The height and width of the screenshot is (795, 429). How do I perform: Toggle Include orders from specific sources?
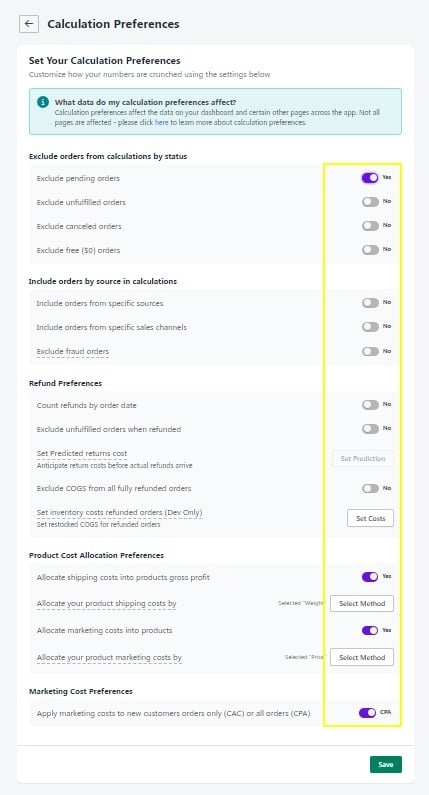tap(370, 303)
